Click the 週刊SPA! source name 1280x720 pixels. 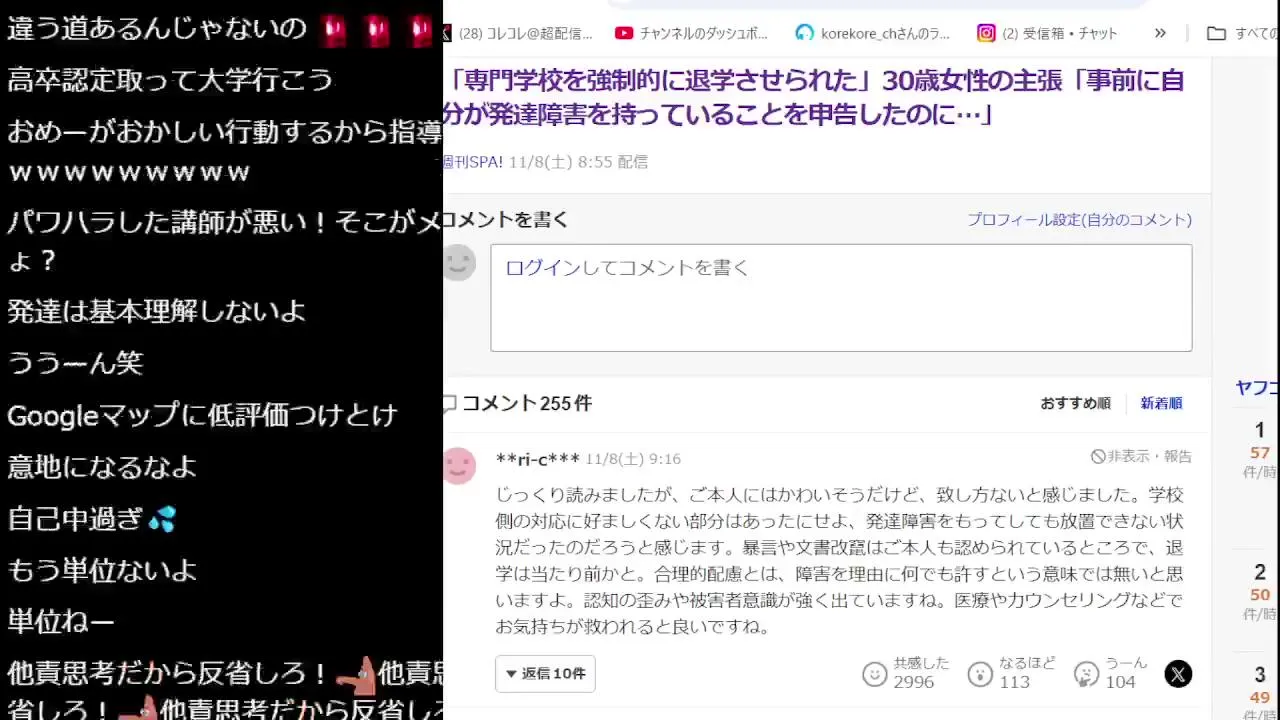(x=473, y=161)
